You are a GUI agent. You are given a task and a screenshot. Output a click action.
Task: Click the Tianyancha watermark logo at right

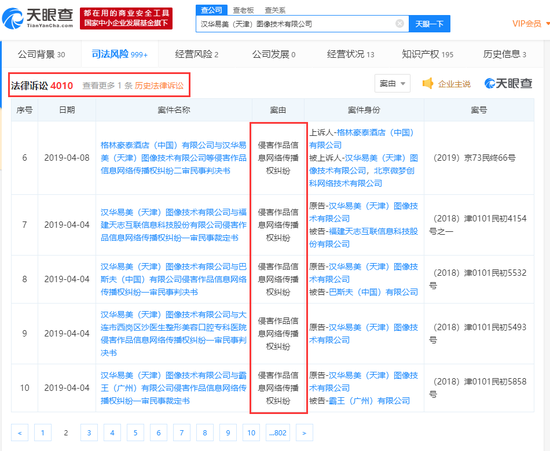pos(508,83)
